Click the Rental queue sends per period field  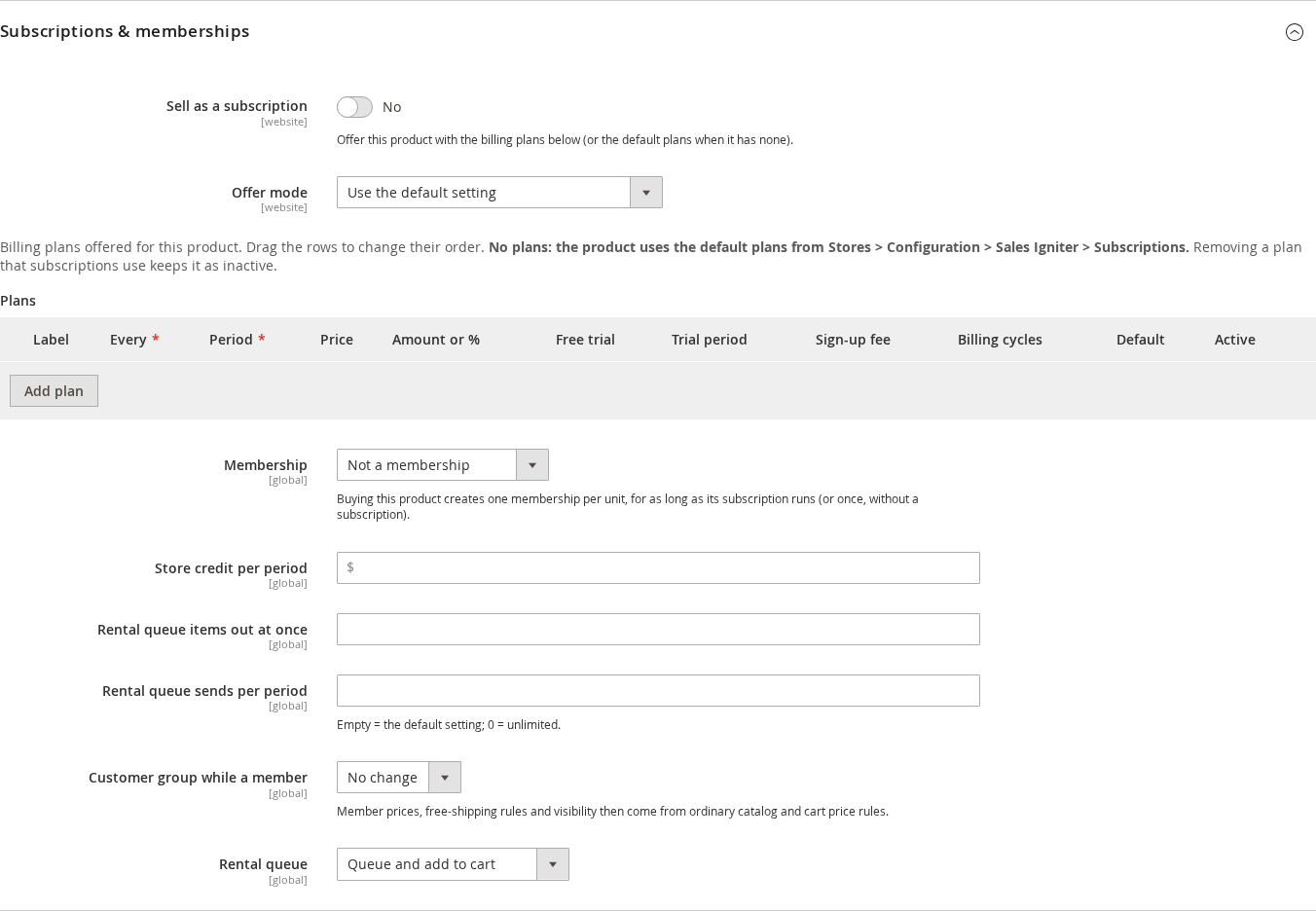tap(658, 691)
